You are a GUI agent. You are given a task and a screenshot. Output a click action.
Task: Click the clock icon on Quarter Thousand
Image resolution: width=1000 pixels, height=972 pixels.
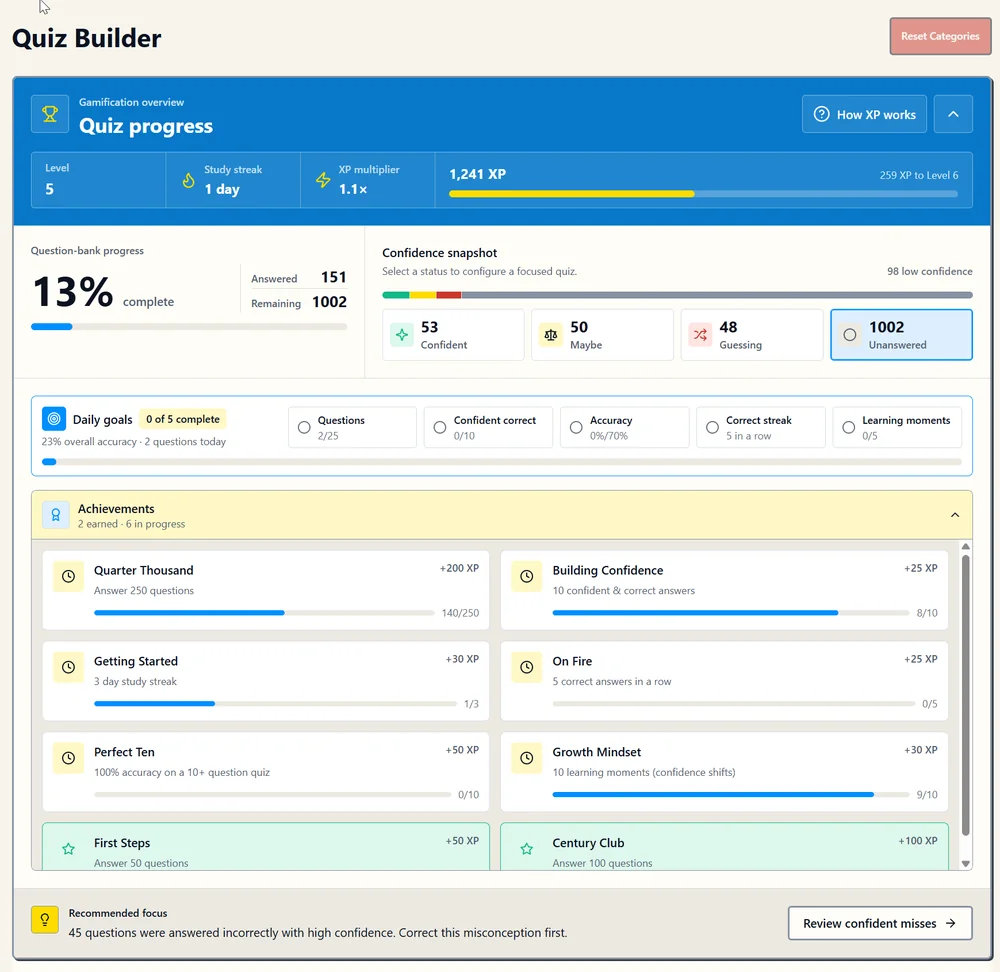tap(68, 577)
